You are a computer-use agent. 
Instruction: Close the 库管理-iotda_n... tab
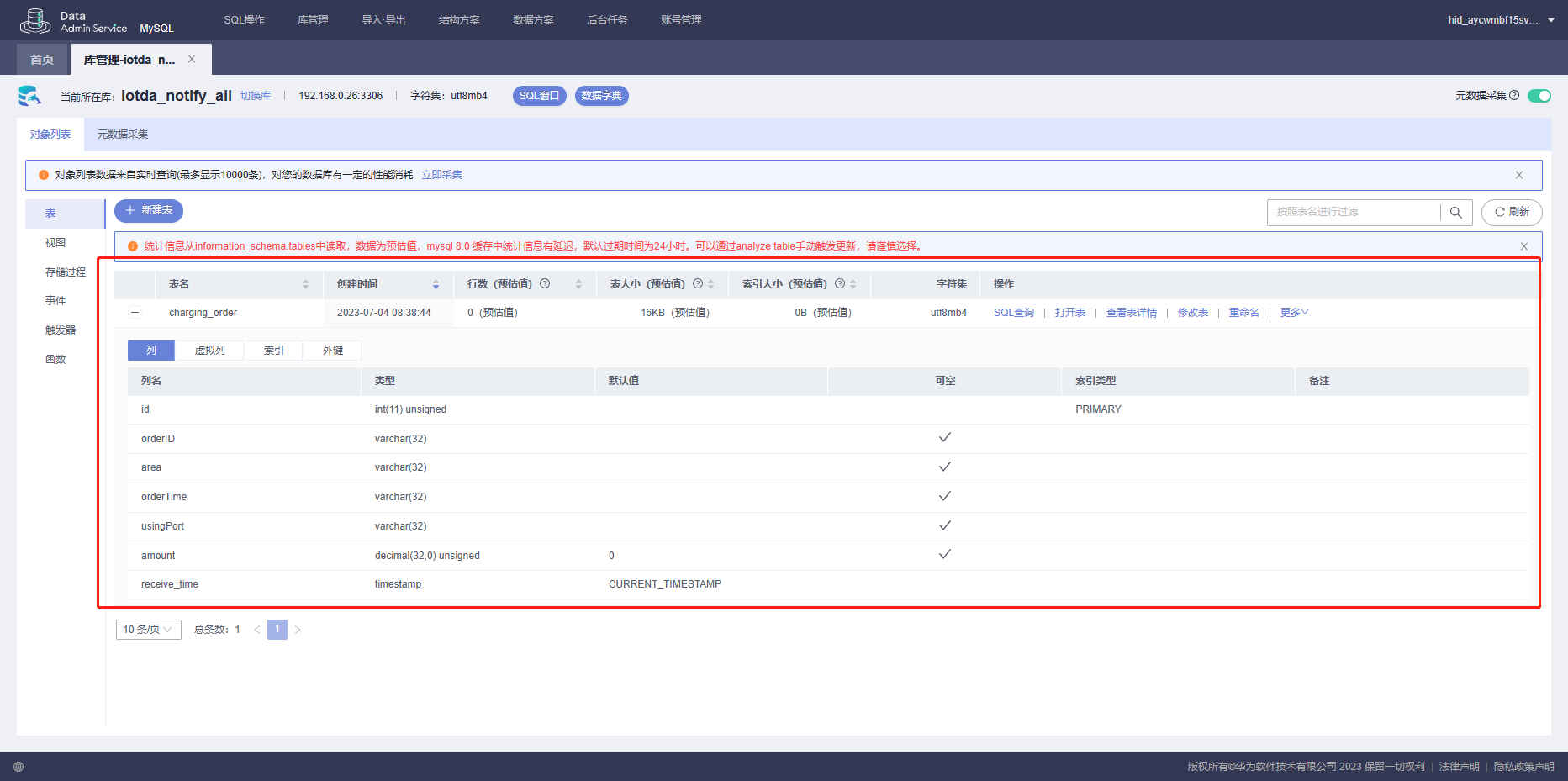pos(192,59)
